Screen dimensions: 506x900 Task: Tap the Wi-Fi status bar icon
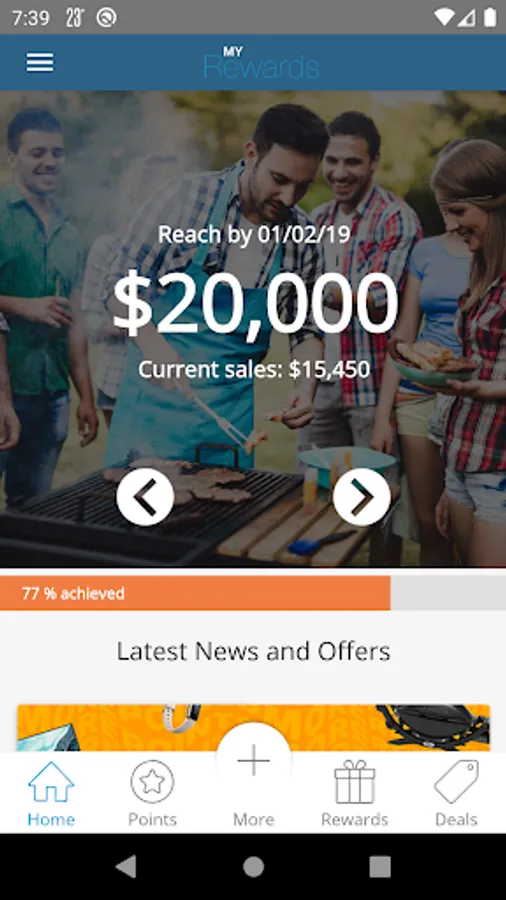point(443,18)
